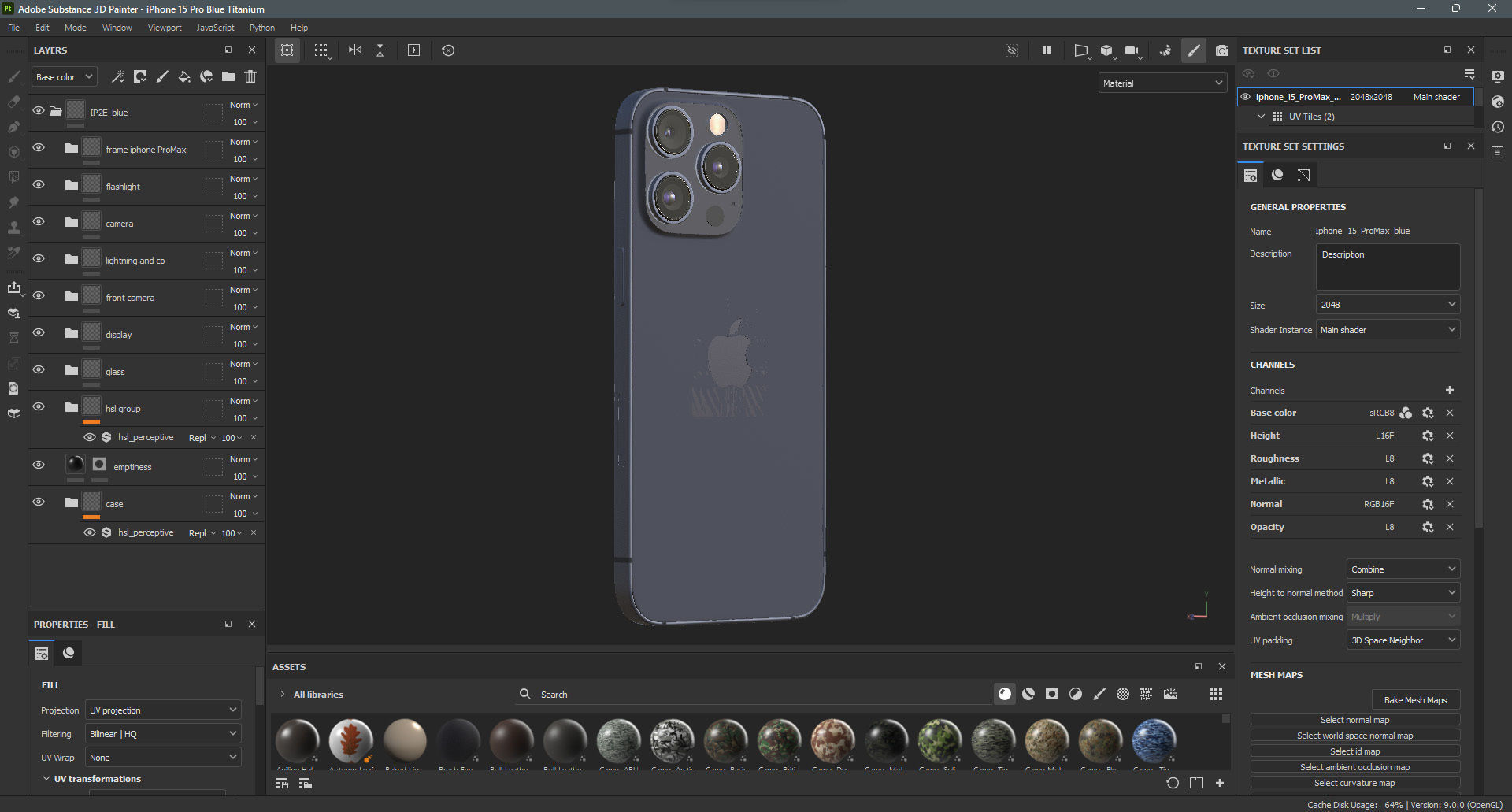Open the Mode menu
Screen dimensions: 1512x812
click(76, 28)
